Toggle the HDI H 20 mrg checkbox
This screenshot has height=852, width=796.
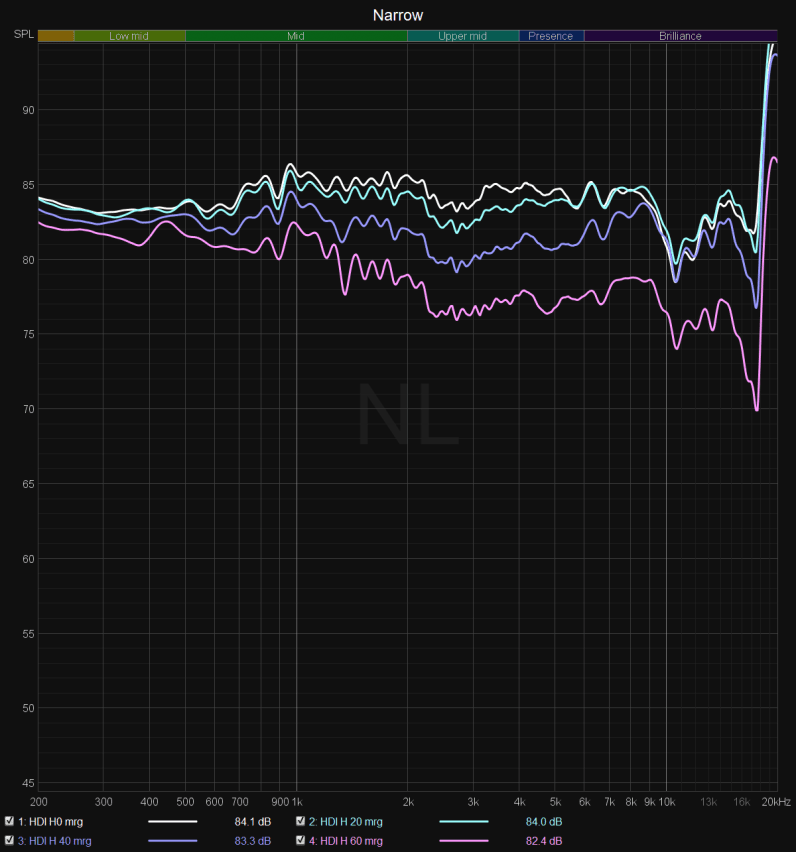[x=301, y=821]
